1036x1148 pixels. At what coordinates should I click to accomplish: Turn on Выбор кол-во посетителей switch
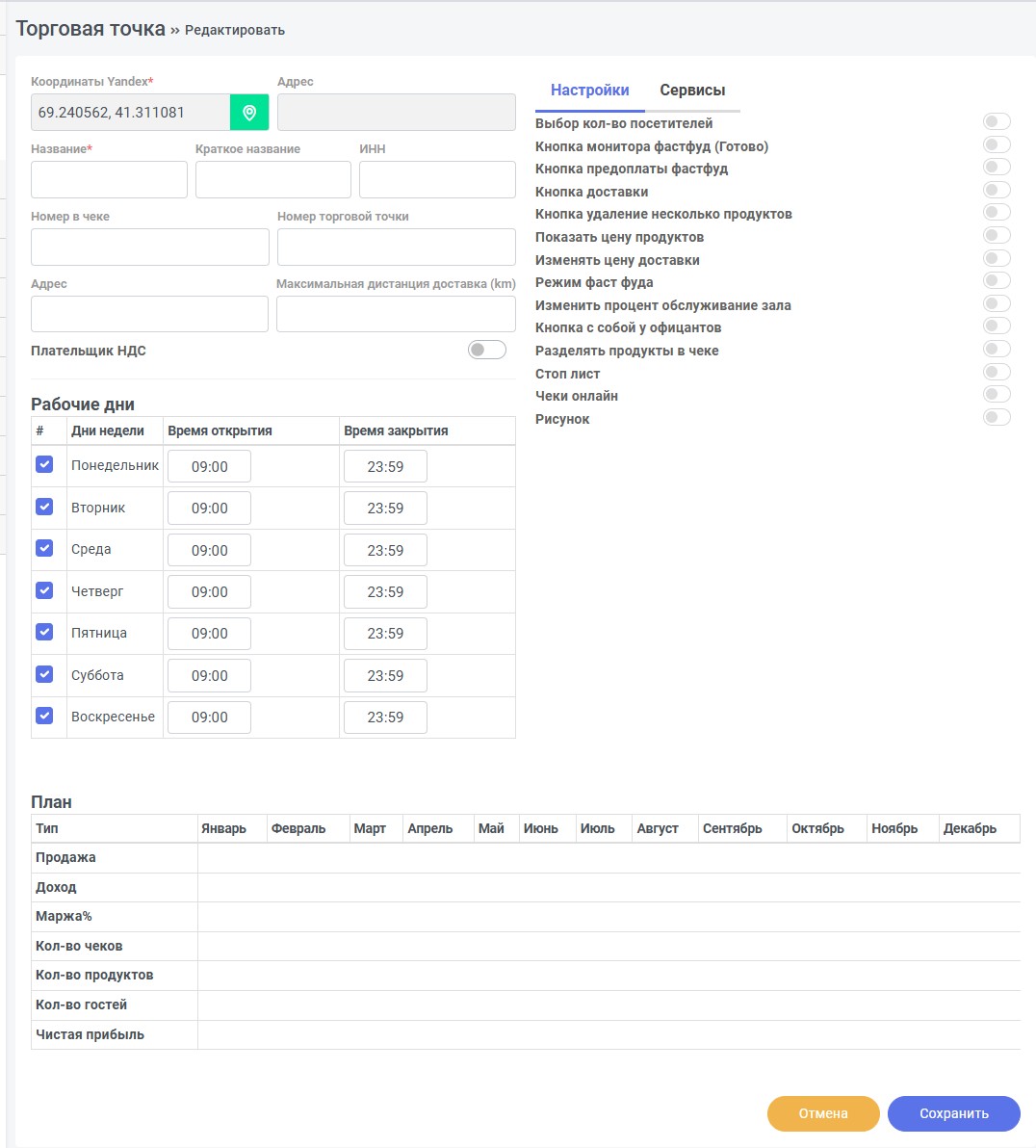point(997,121)
